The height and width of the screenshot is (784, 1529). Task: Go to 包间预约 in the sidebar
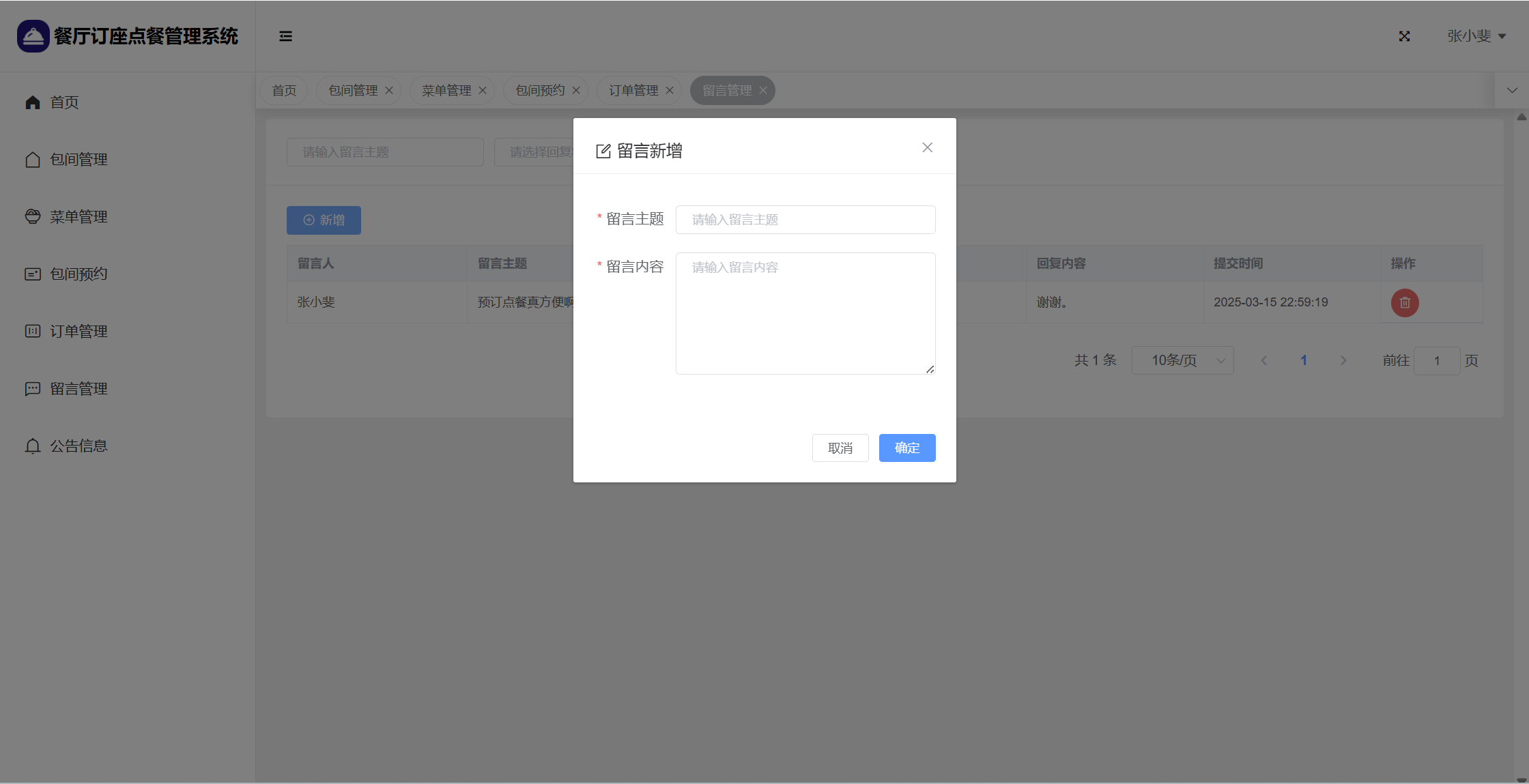[x=78, y=274]
